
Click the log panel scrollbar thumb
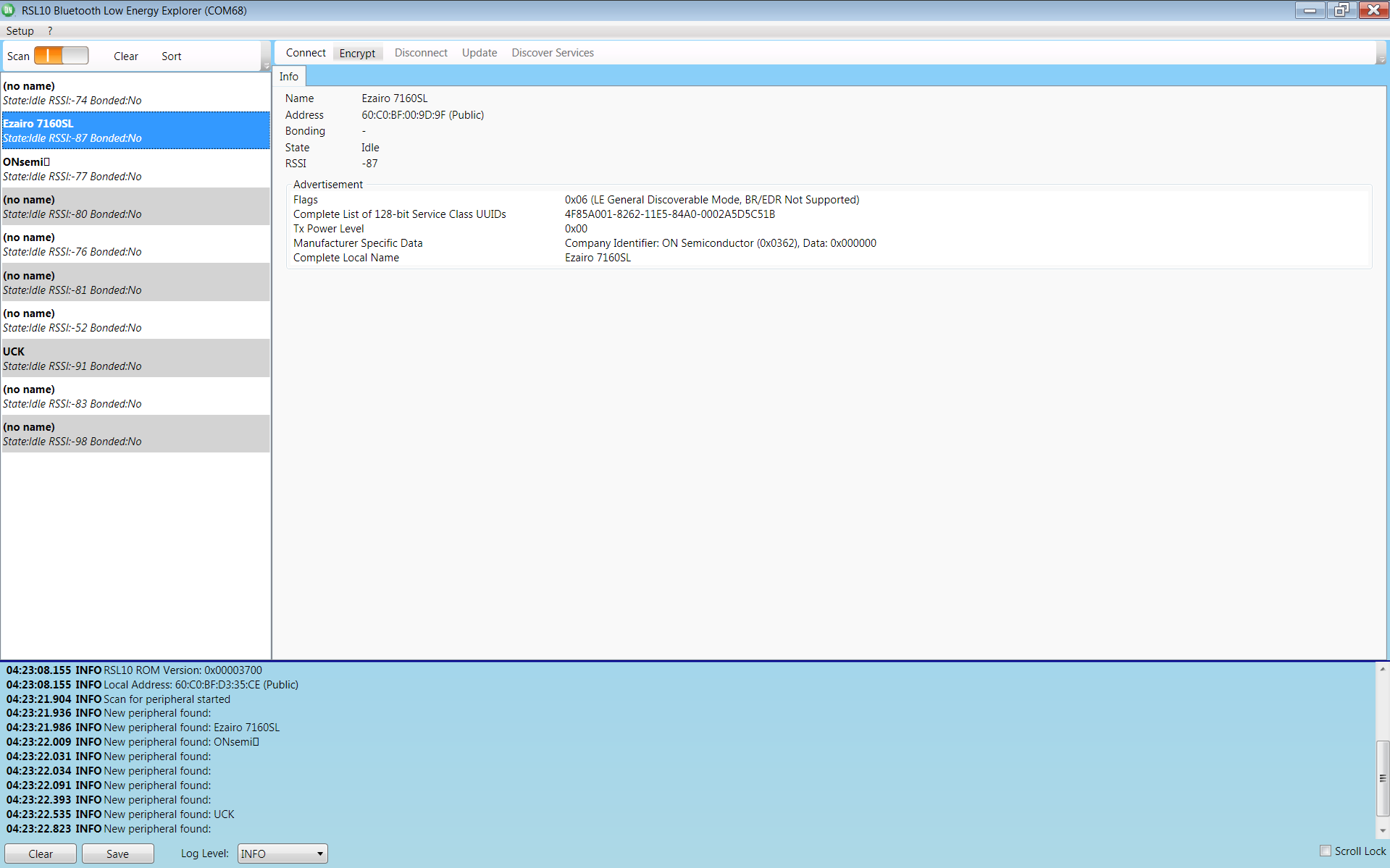(1382, 778)
